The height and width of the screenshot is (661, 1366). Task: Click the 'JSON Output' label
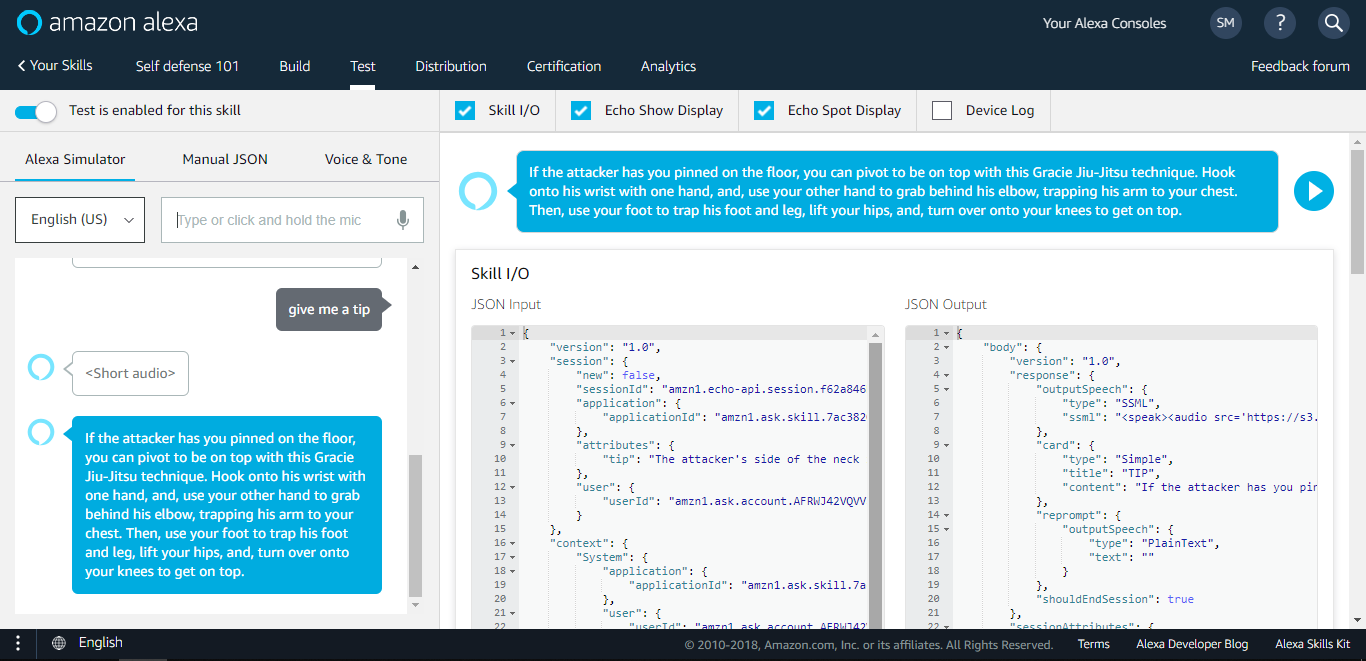pos(946,304)
